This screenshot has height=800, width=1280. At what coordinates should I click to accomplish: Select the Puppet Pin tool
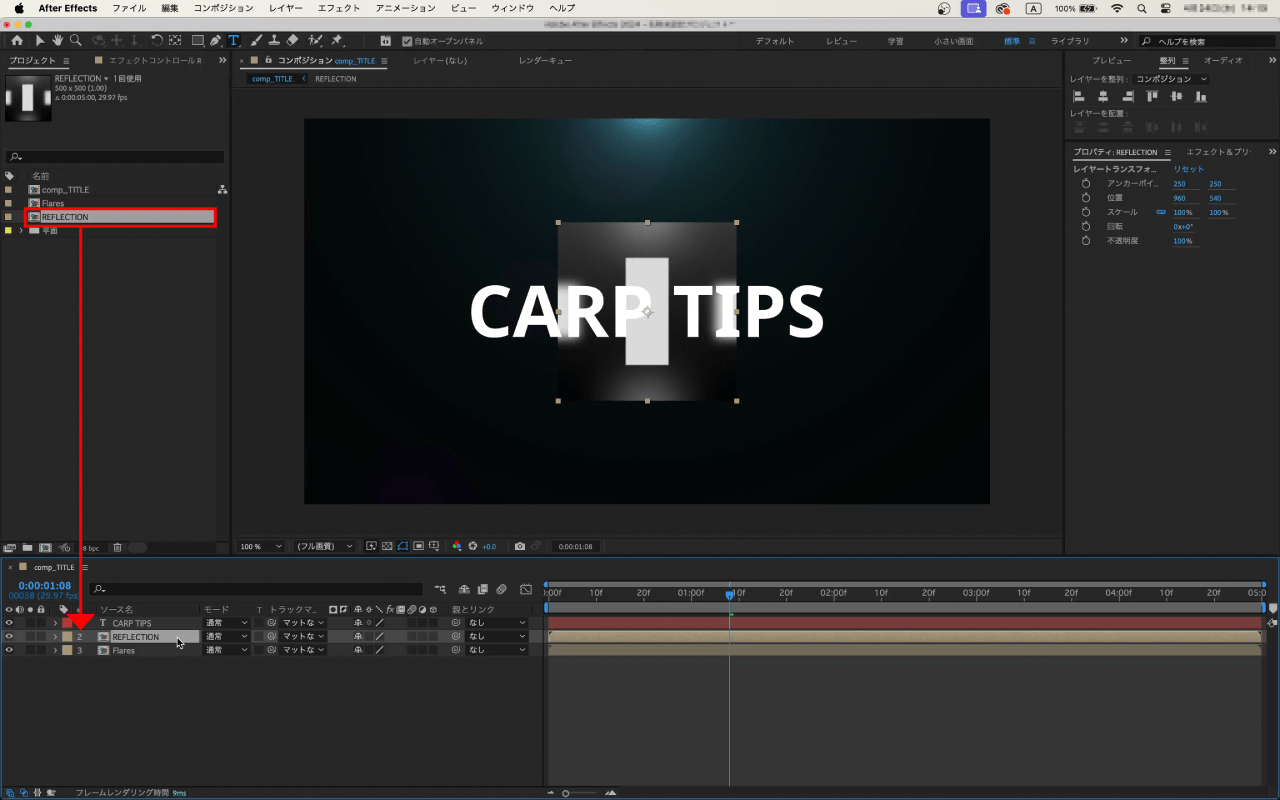tap(337, 41)
